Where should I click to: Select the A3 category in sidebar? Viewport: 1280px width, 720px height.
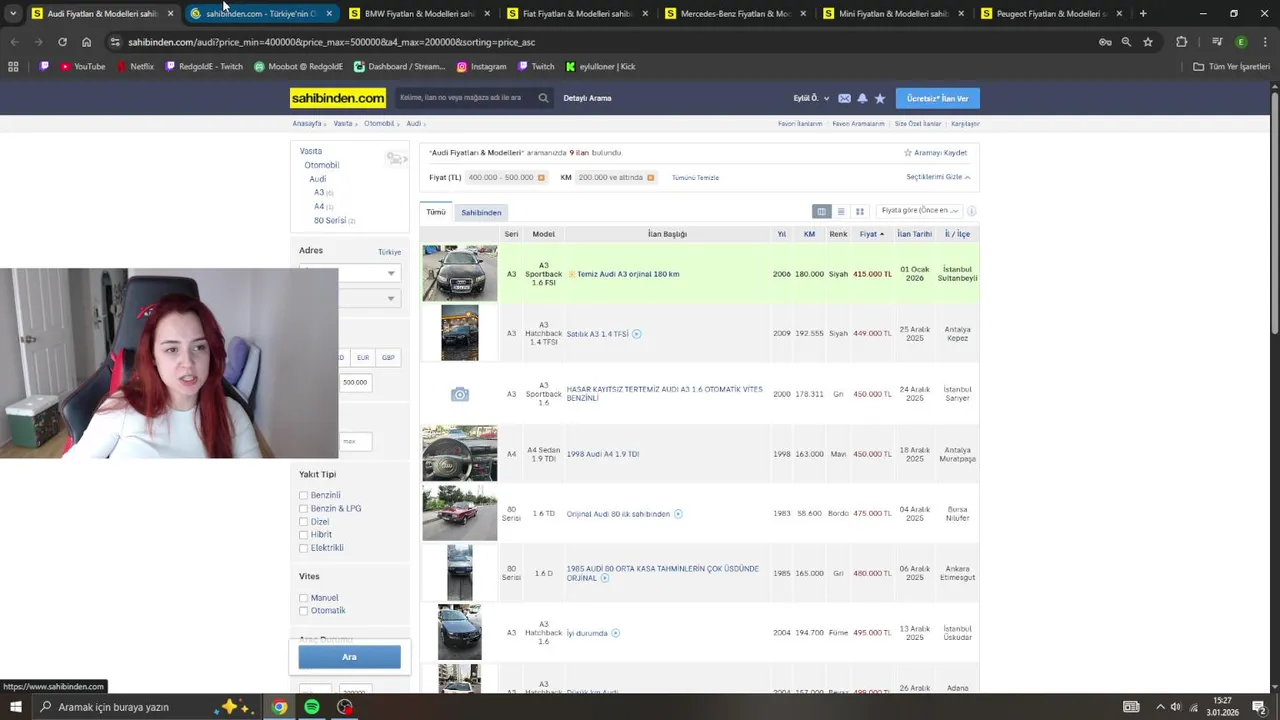(319, 192)
